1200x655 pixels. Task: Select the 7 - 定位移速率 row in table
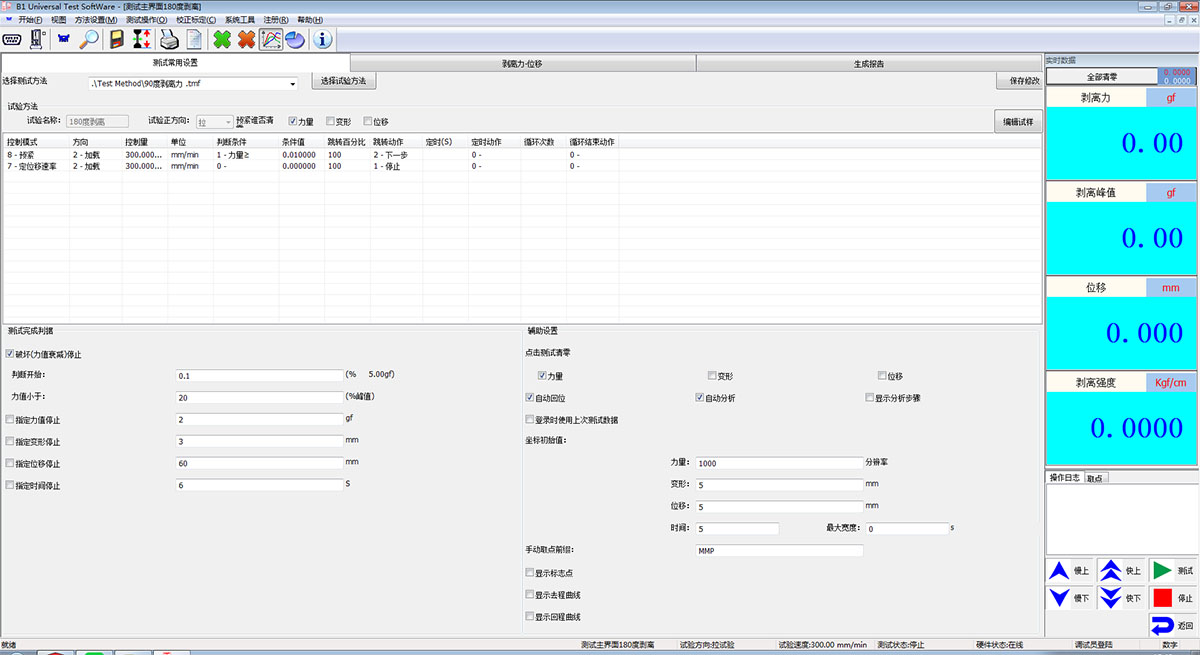[x=312, y=166]
